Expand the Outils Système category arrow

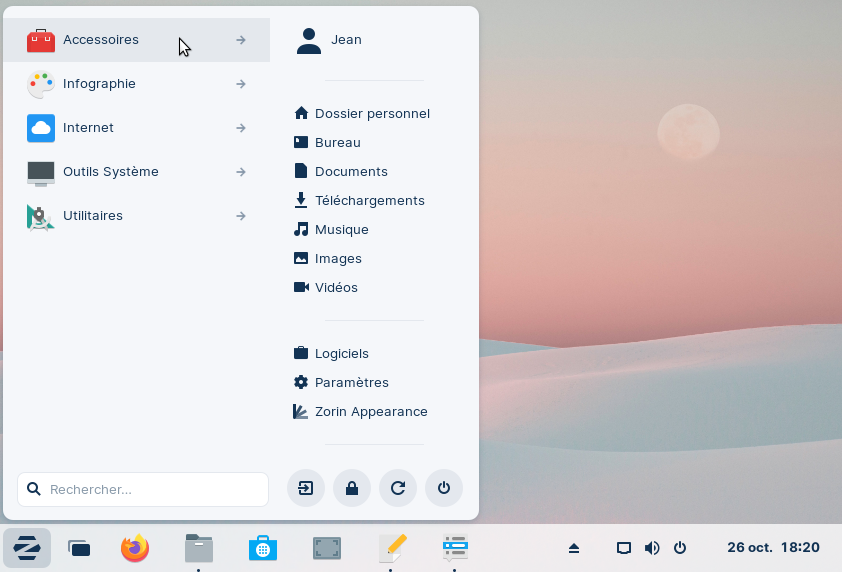coord(241,172)
